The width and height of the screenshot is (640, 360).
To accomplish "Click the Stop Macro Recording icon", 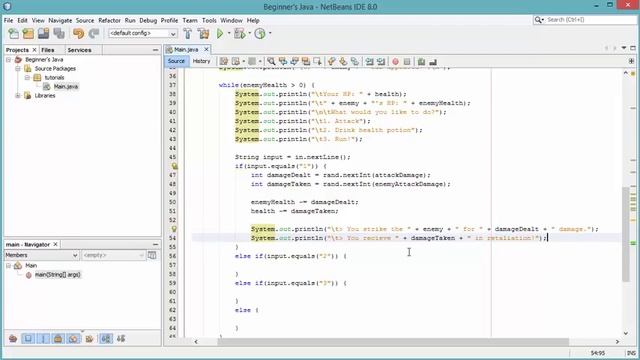I will click(407, 62).
